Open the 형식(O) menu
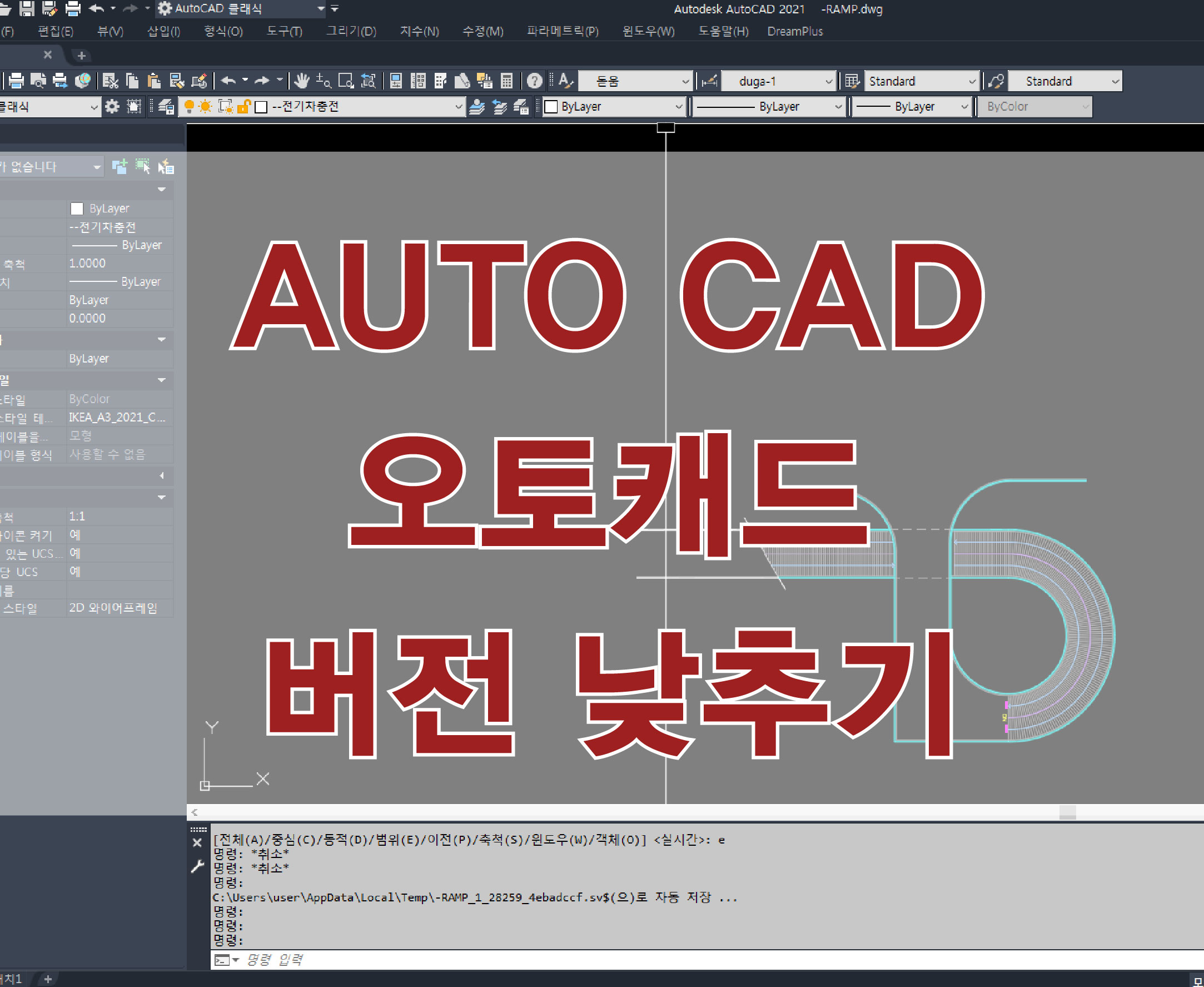This screenshot has width=1204, height=987. (x=223, y=31)
